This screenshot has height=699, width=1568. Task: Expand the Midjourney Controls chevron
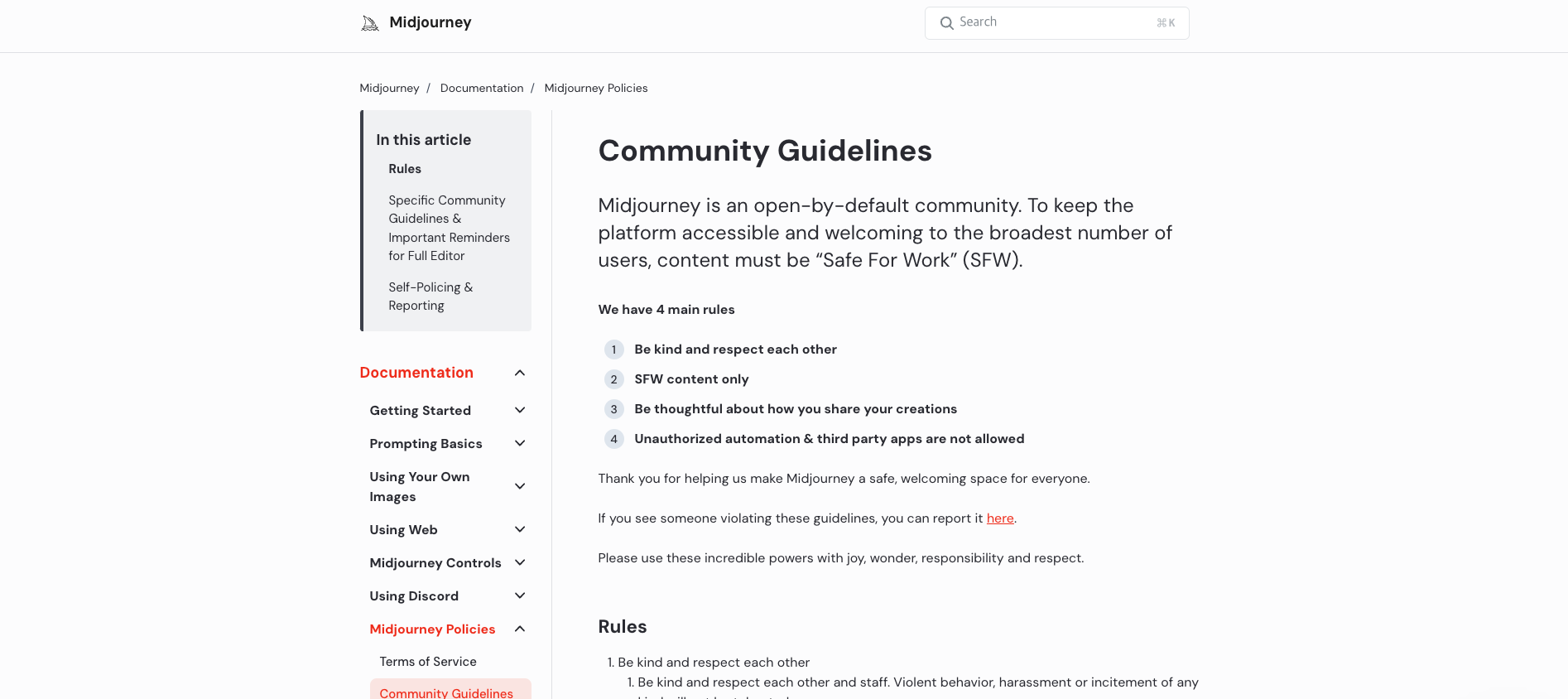point(520,562)
